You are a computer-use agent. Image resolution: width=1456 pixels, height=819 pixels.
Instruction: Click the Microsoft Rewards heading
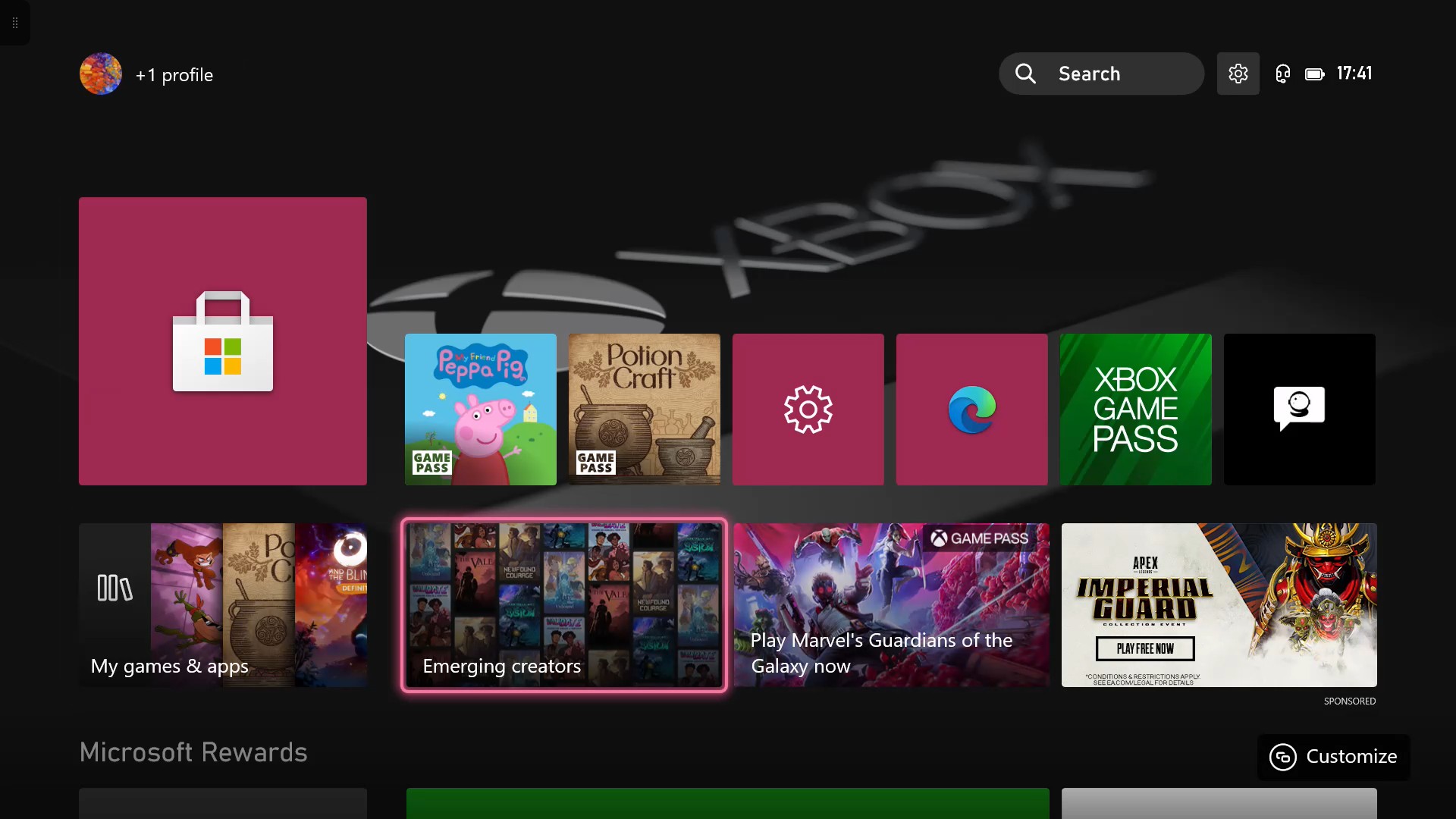[193, 752]
